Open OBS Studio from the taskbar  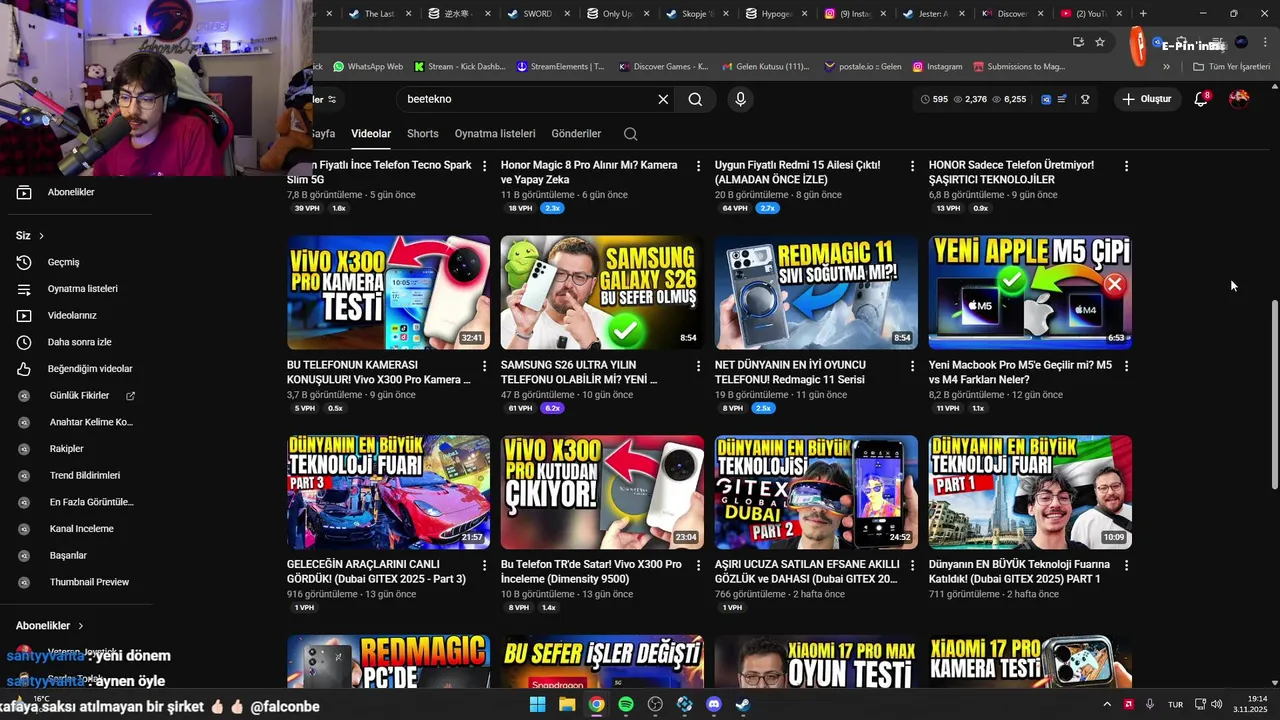655,704
